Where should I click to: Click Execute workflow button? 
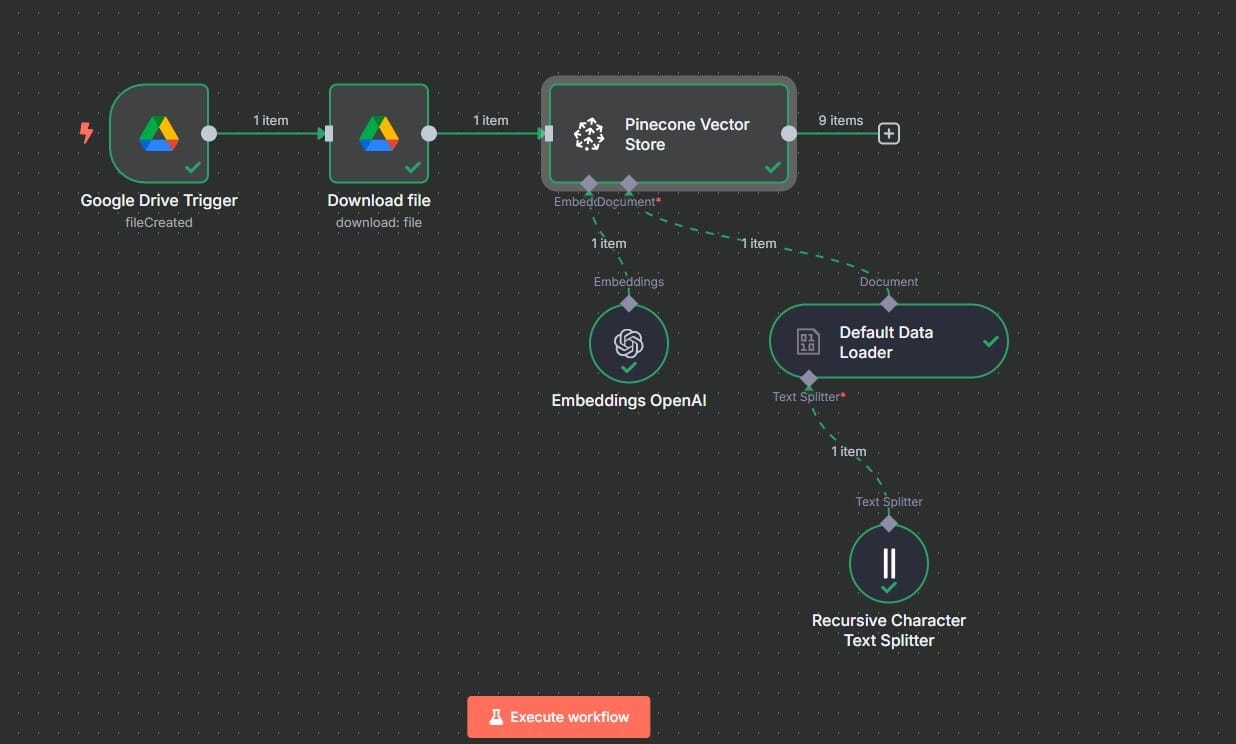(x=559, y=717)
